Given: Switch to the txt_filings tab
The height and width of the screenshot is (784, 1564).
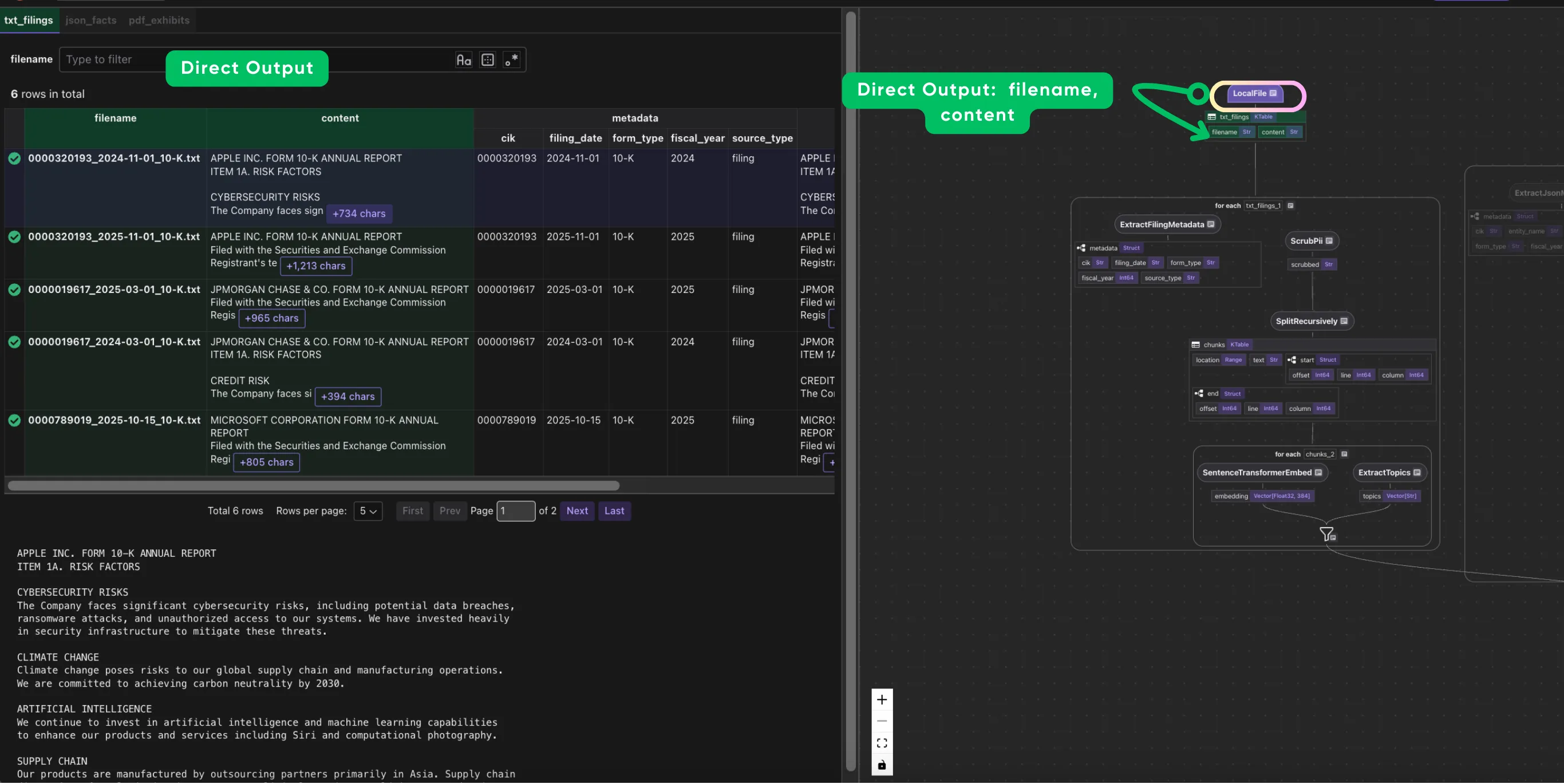Looking at the screenshot, I should tap(29, 20).
